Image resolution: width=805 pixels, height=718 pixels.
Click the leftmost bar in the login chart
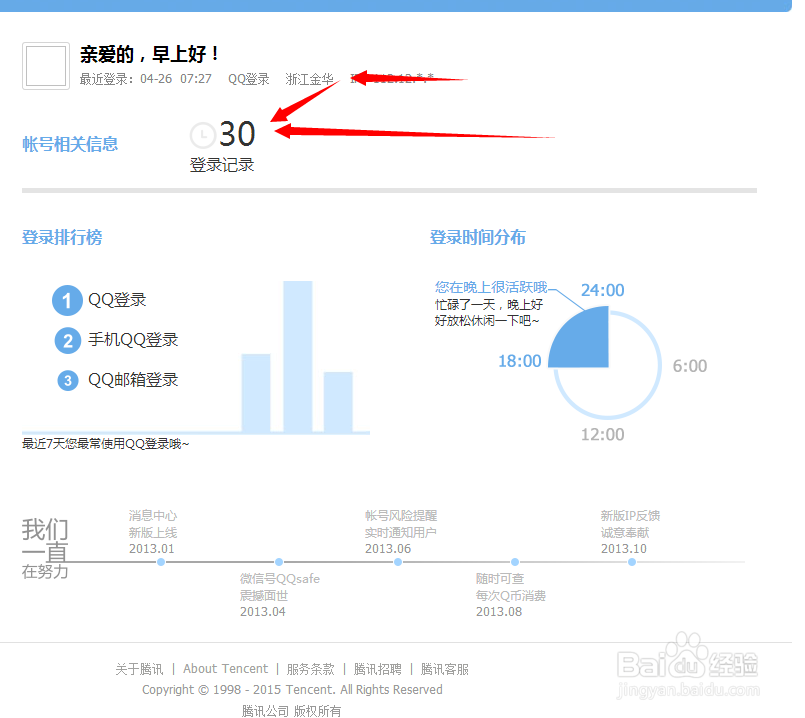[x=256, y=393]
